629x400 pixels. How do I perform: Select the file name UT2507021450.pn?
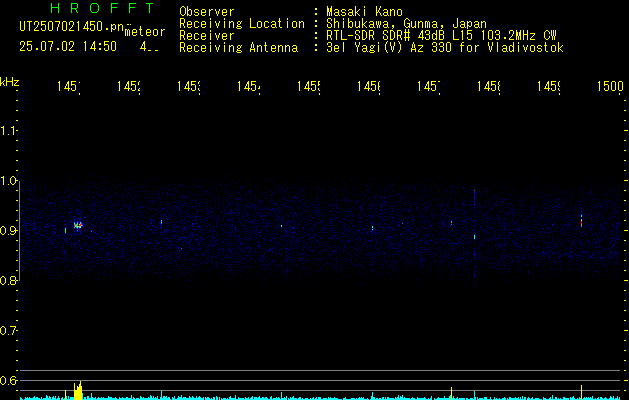coord(71,26)
